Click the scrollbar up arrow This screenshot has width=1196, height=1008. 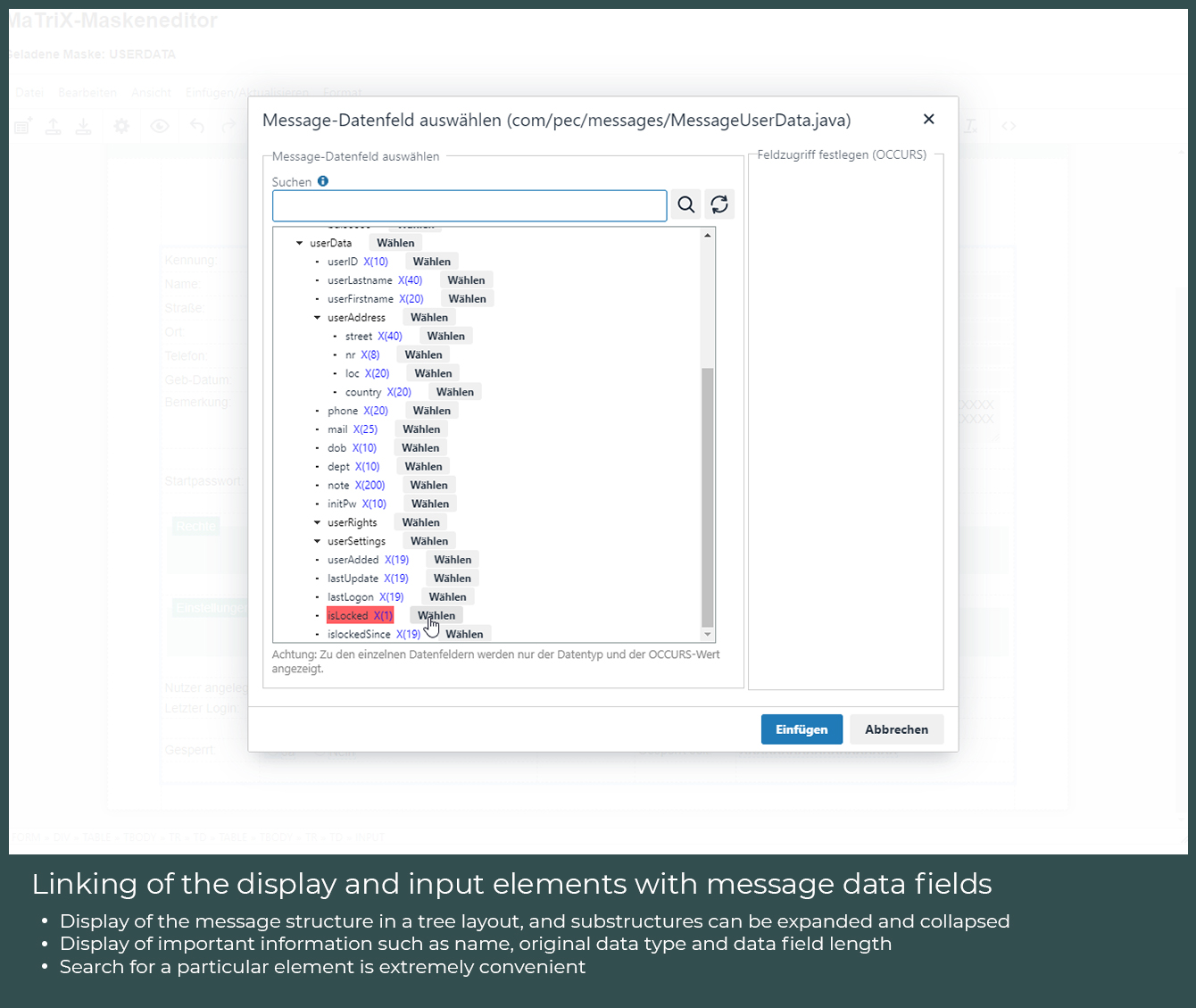(708, 236)
